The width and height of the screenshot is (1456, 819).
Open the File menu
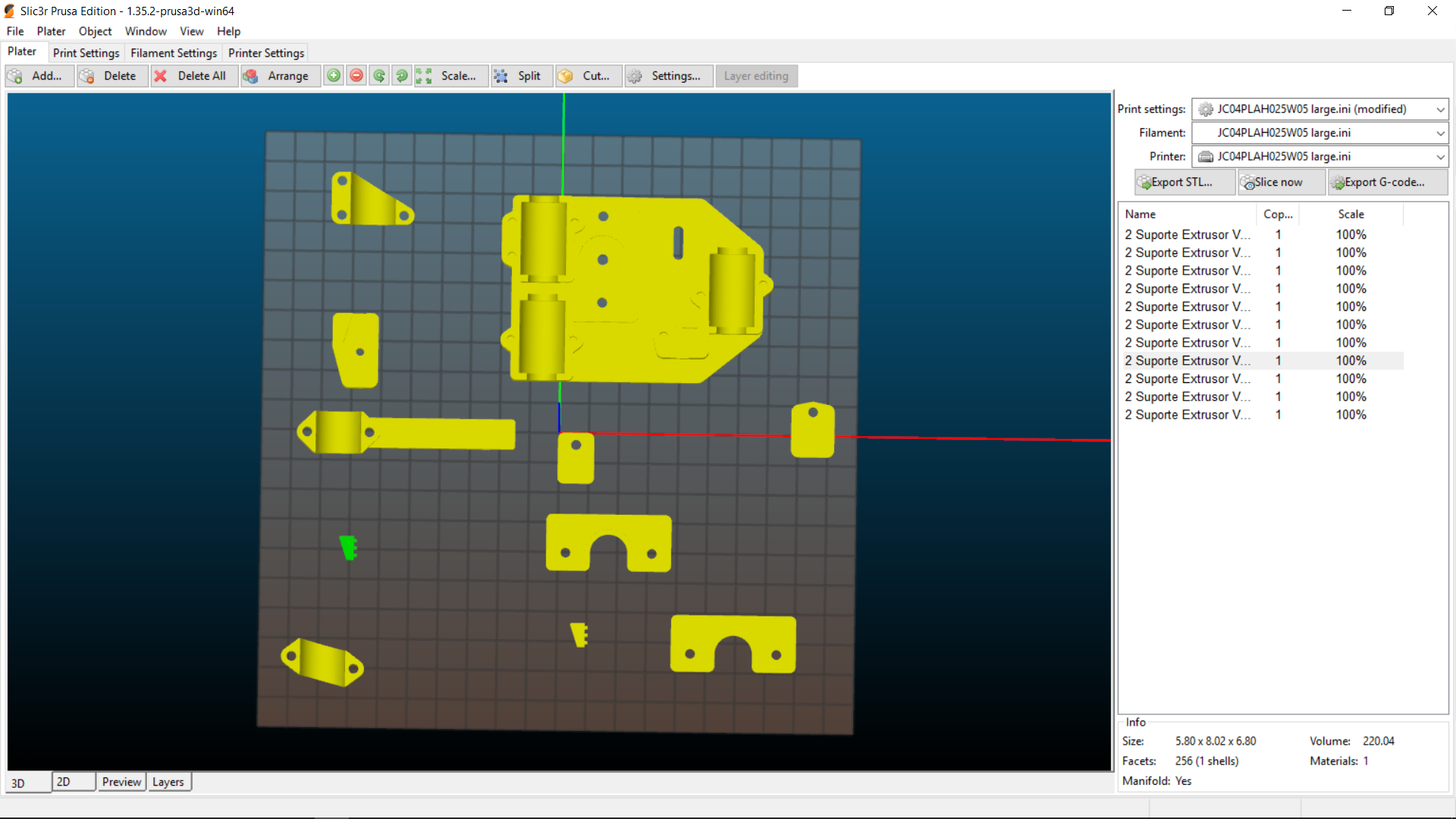(x=15, y=31)
